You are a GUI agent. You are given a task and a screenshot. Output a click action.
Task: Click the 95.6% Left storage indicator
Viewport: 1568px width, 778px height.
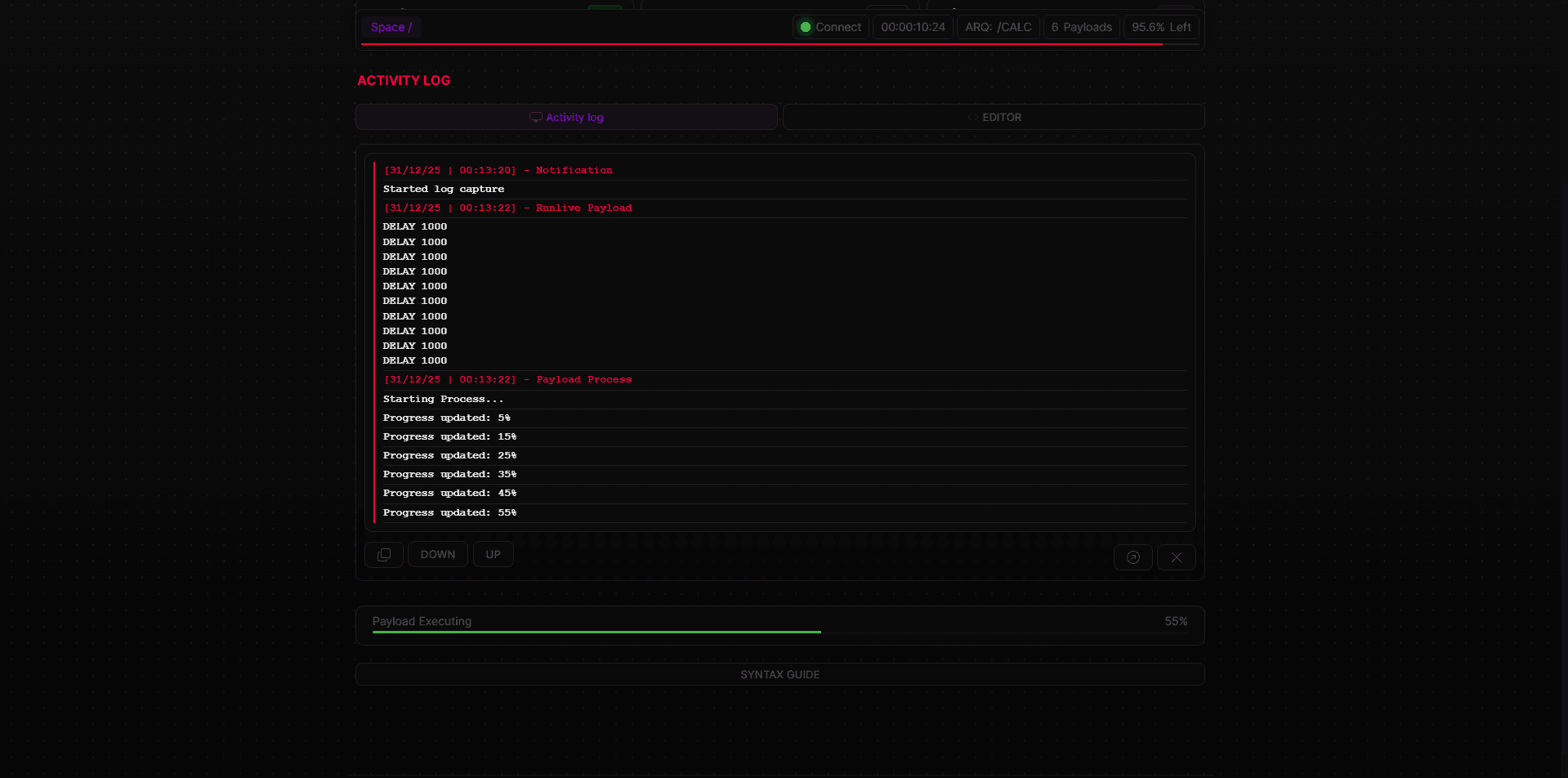click(1160, 27)
